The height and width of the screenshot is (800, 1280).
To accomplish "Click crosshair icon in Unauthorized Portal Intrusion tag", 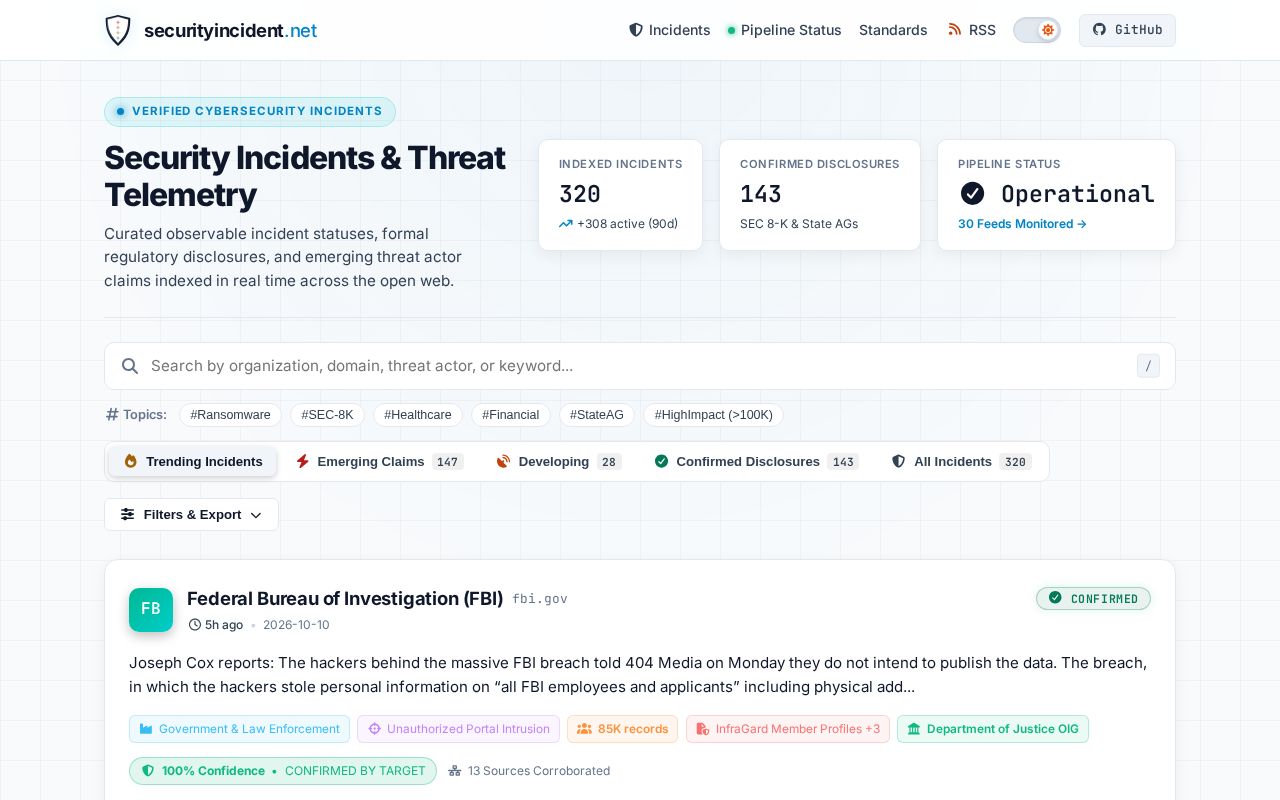I will click(375, 729).
